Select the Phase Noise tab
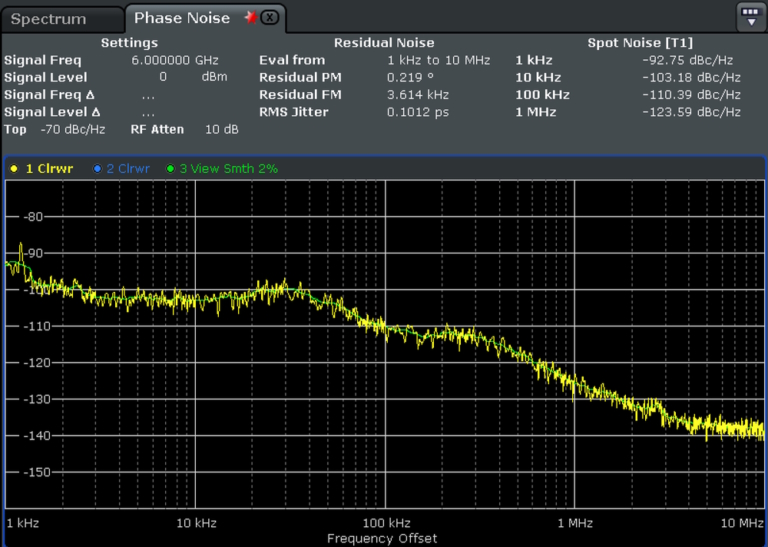Screen dimensions: 768x547 click(181, 18)
